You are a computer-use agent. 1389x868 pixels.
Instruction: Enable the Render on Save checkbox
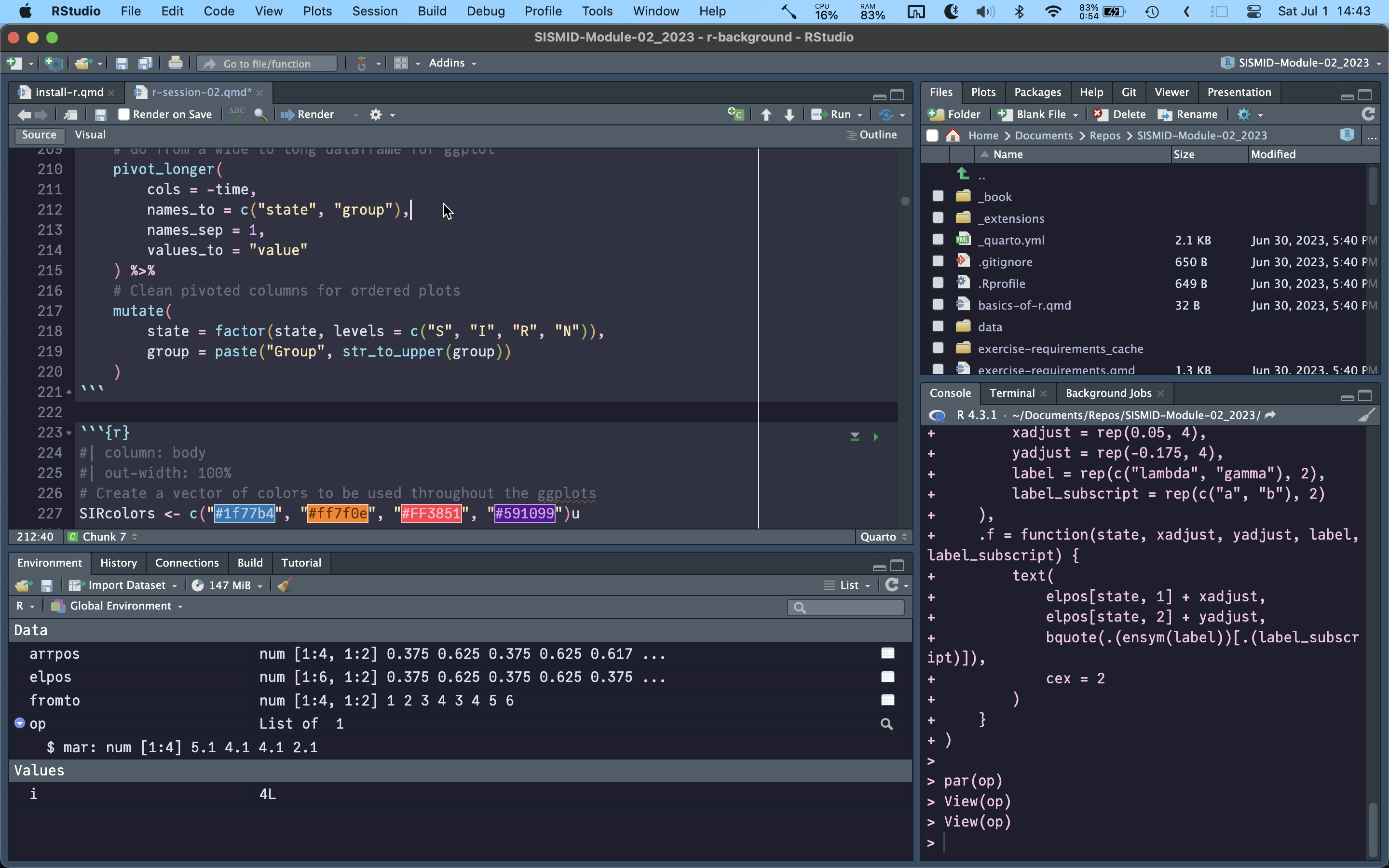coord(124,114)
